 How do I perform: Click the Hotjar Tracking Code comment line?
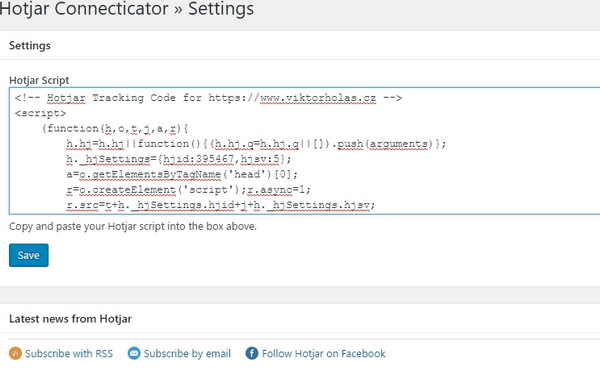(x=209, y=98)
